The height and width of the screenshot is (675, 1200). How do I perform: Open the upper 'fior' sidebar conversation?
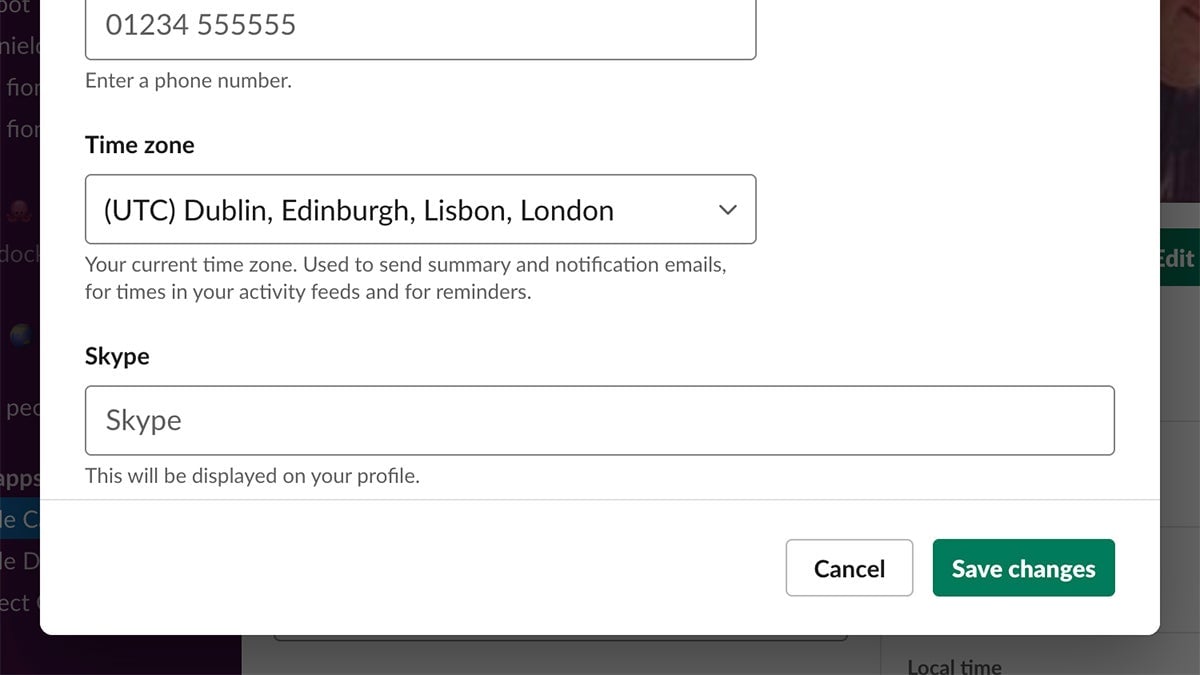(22, 87)
